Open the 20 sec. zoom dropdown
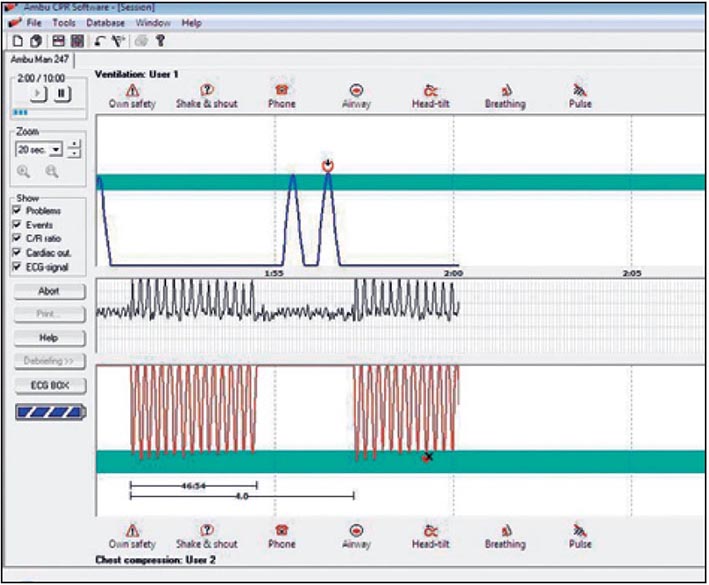This screenshot has width=709, height=585. click(39, 149)
